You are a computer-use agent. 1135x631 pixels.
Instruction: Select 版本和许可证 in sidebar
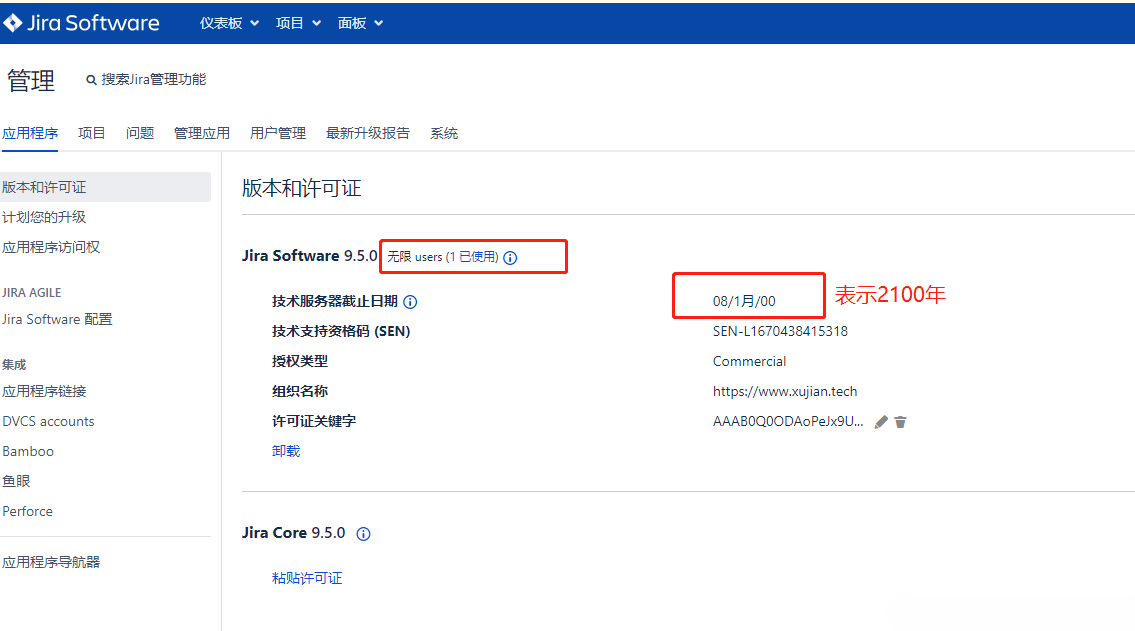(105, 187)
